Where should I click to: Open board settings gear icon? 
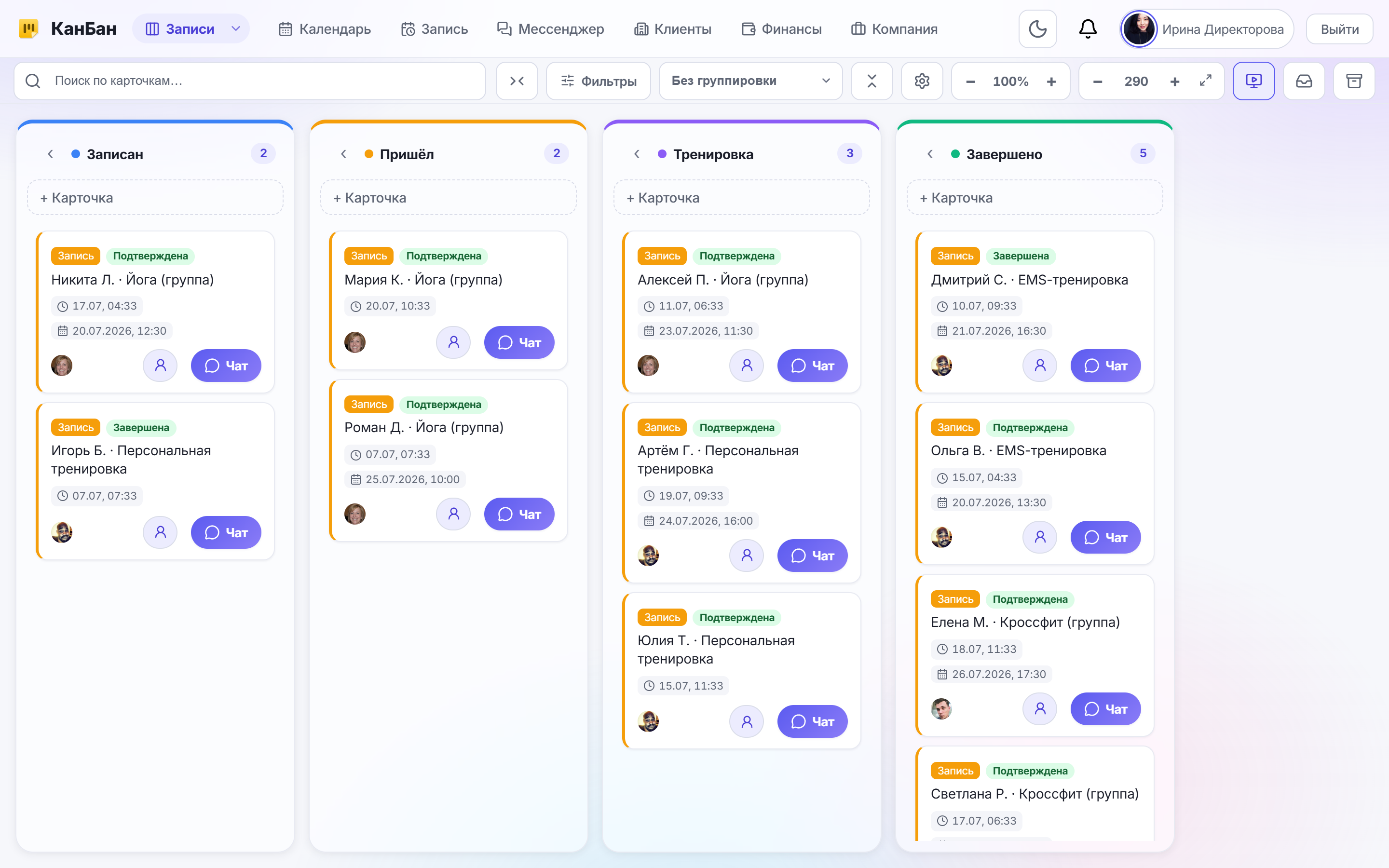(922, 81)
